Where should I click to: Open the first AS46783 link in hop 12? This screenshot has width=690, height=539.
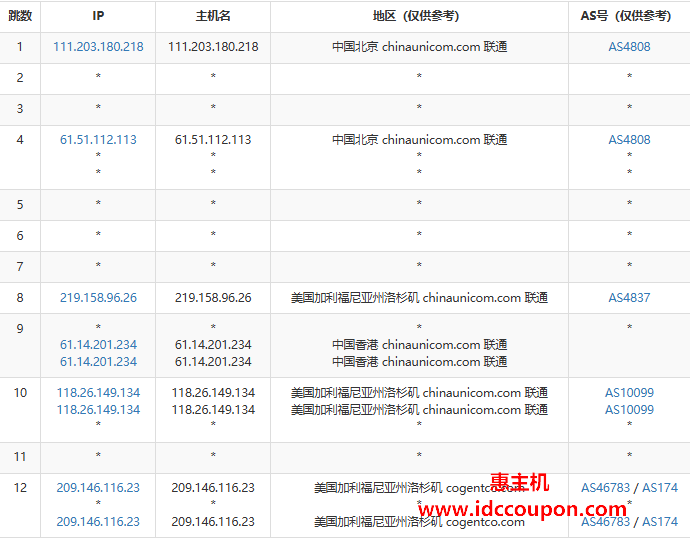[x=606, y=488]
